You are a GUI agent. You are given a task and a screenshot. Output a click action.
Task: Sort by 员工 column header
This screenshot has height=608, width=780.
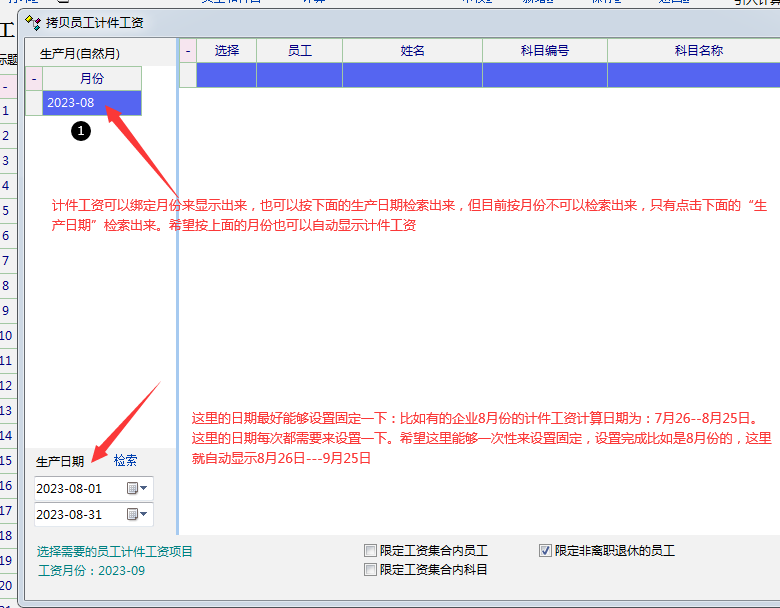coord(299,50)
